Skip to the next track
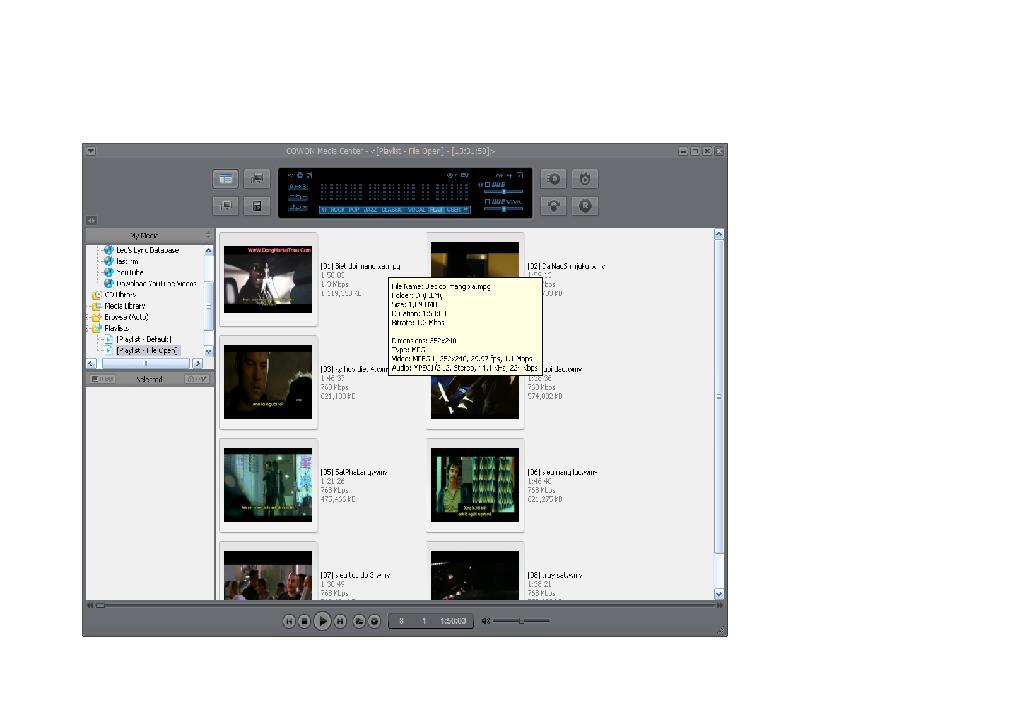Screen dimensions: 1024x710 click(x=340, y=621)
